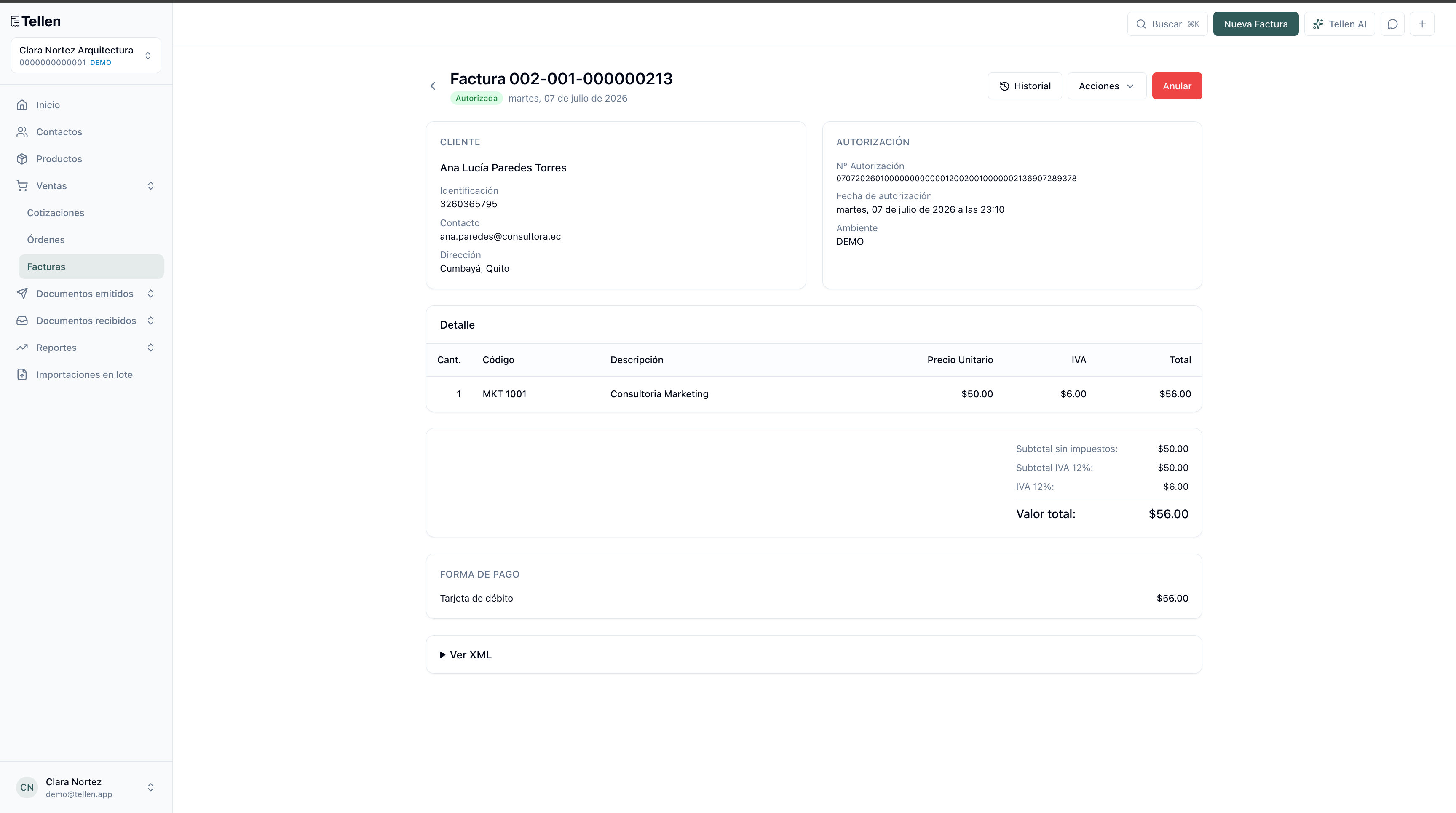Open Contactos people icon in sidebar
Screen dimensions: 1456x813
click(22, 132)
